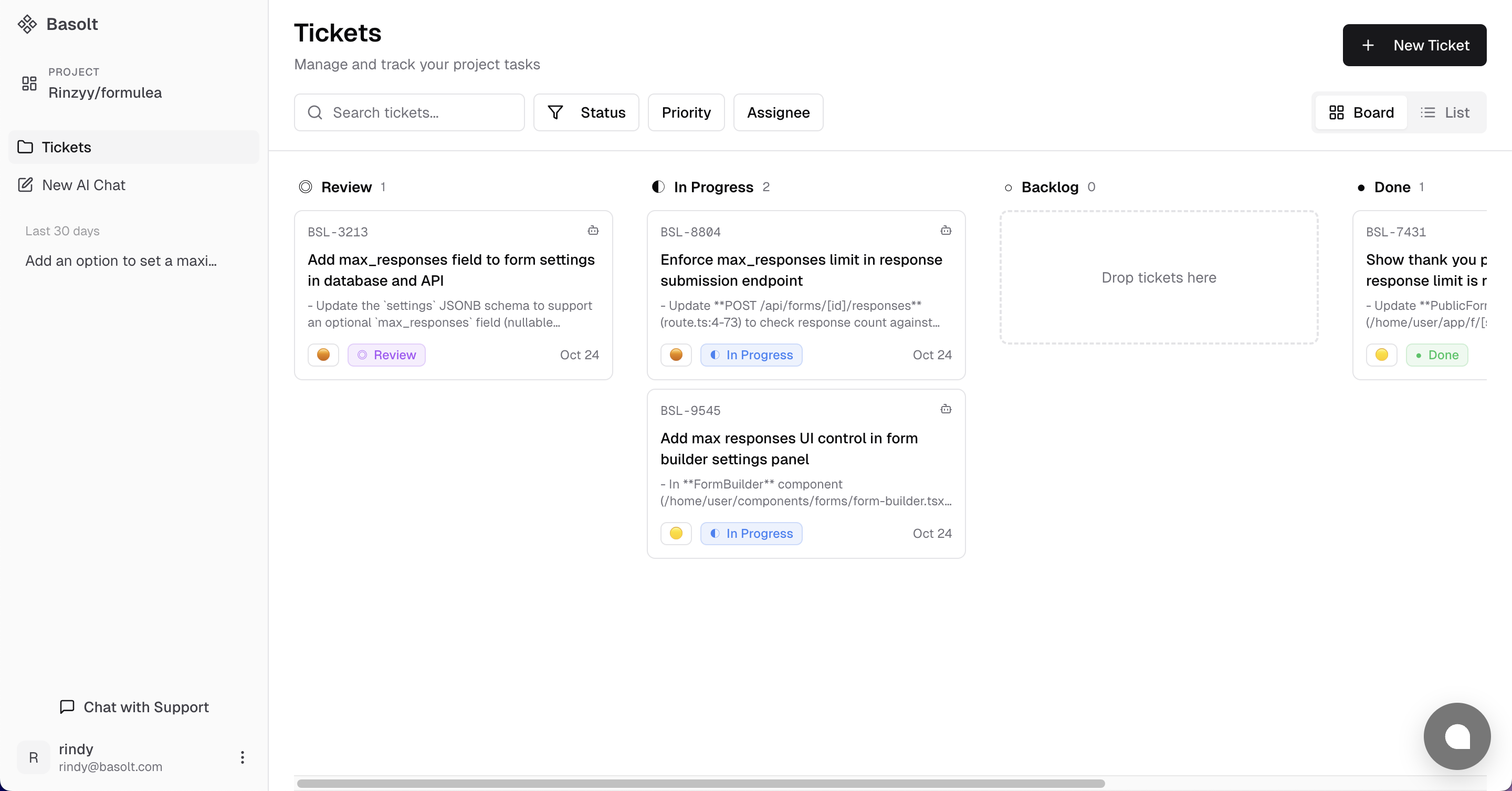Open the three-dot menu next to rindy

[x=243, y=757]
